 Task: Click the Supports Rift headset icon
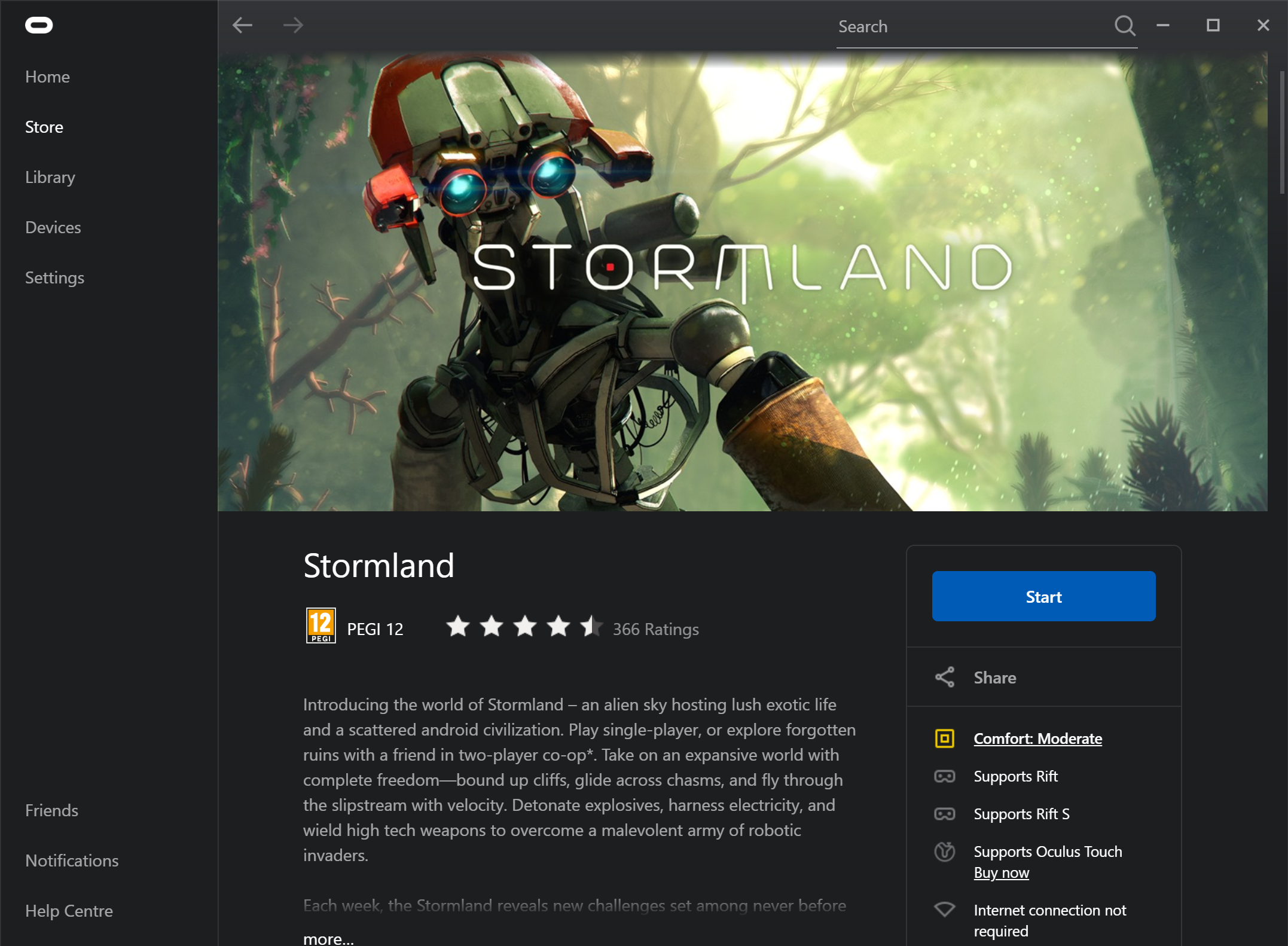pos(945,776)
